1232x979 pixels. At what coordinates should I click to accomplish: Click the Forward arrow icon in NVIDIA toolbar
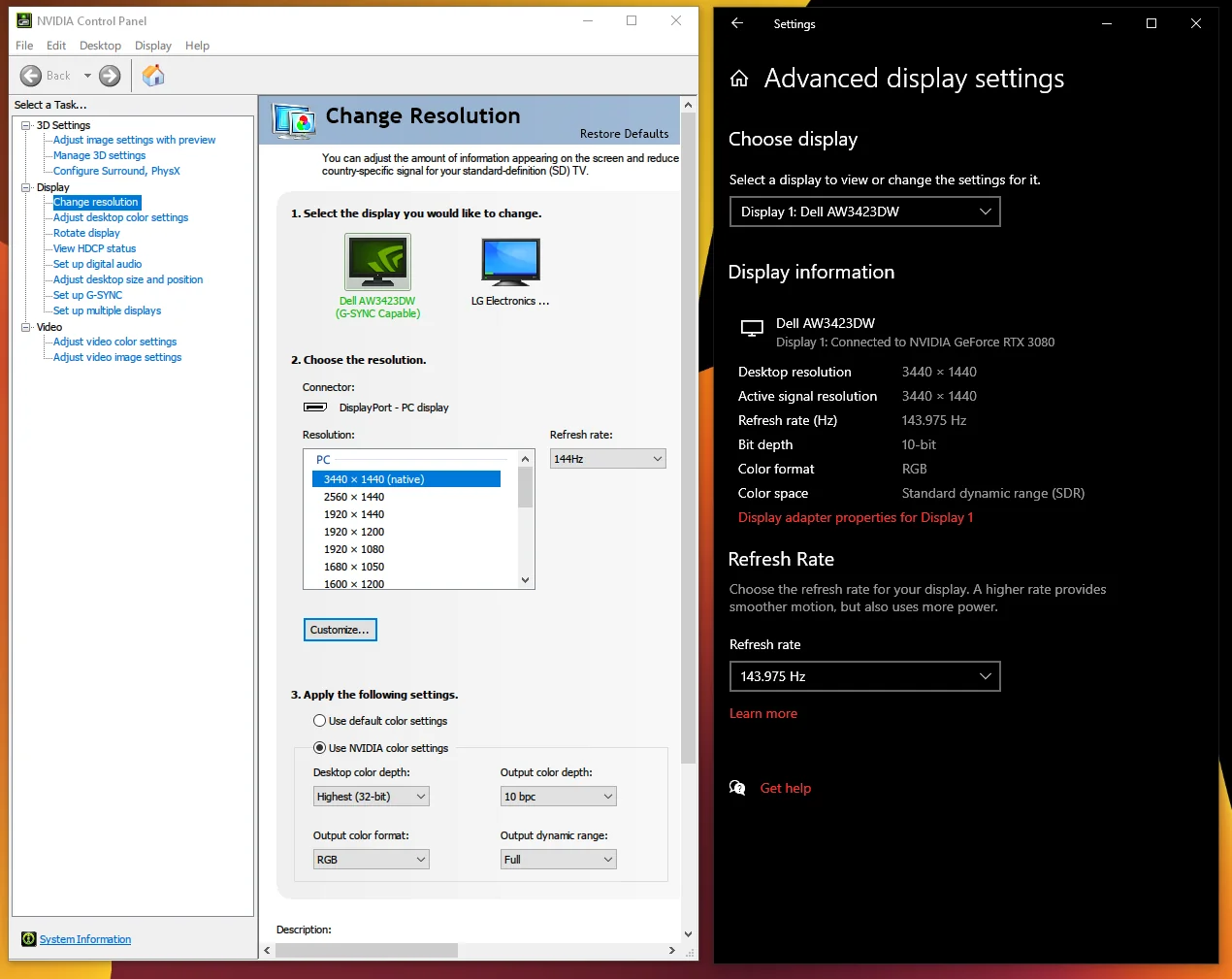[x=110, y=76]
